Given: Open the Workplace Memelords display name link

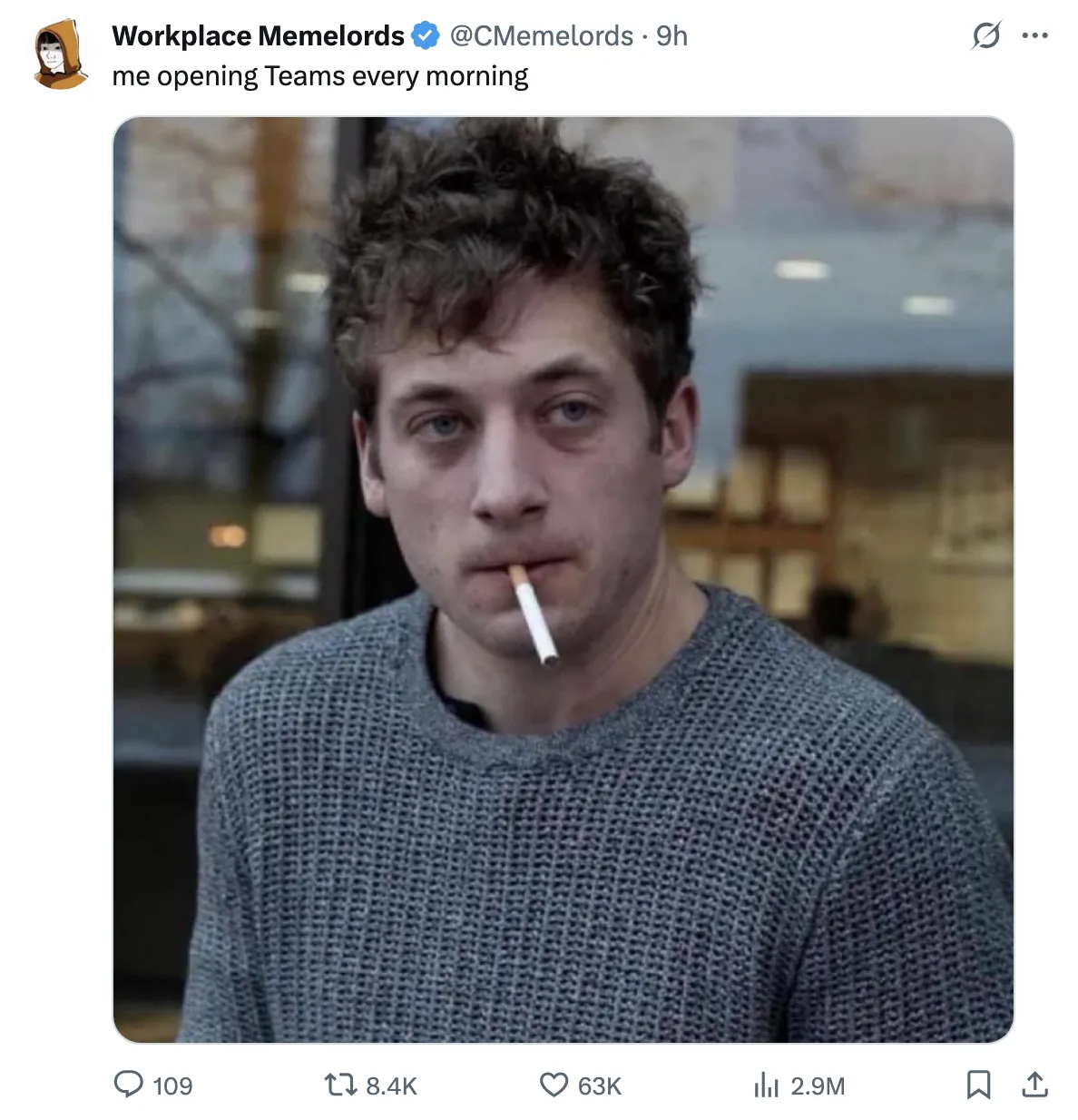Looking at the screenshot, I should [258, 36].
